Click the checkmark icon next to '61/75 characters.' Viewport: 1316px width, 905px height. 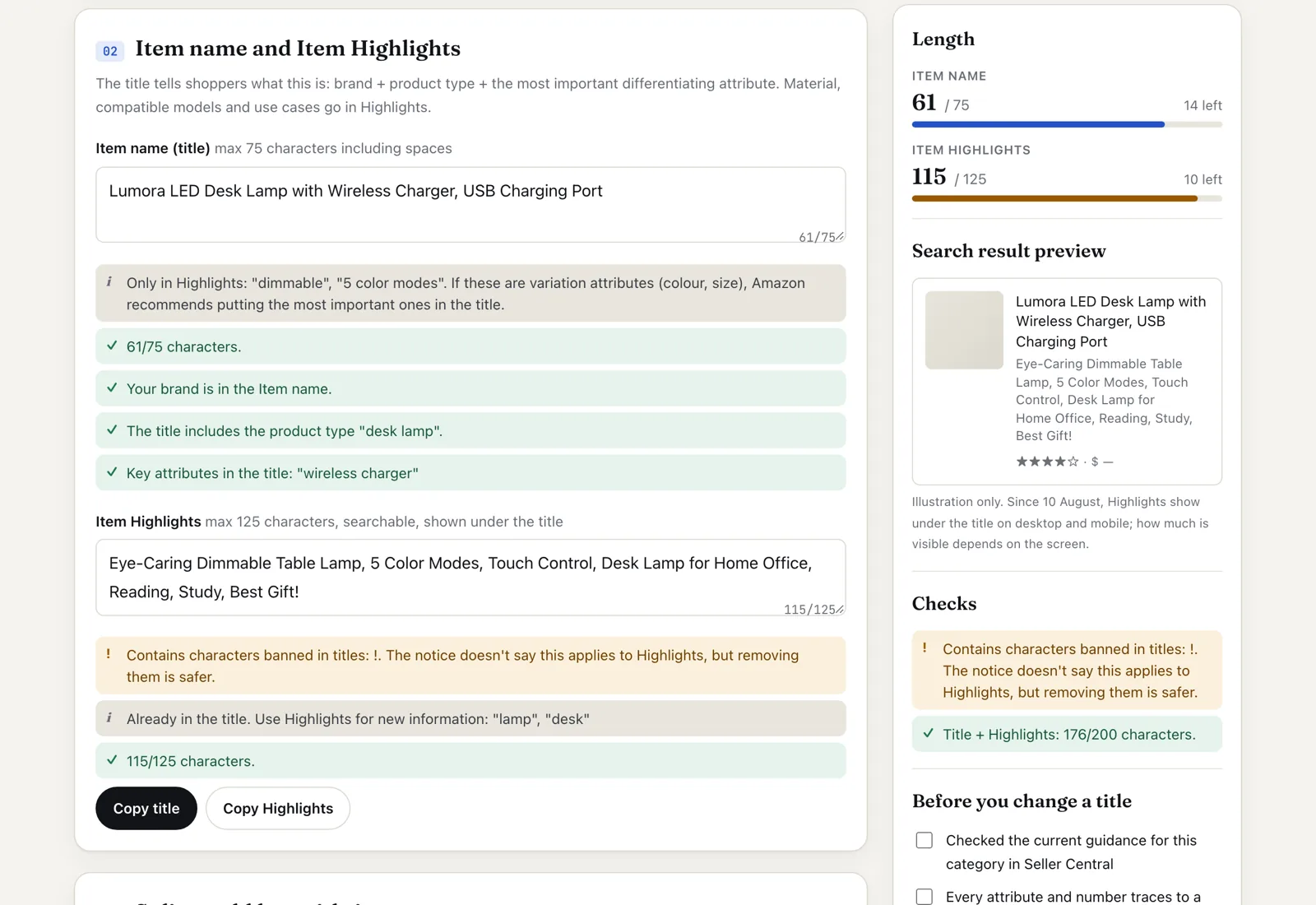(x=112, y=346)
